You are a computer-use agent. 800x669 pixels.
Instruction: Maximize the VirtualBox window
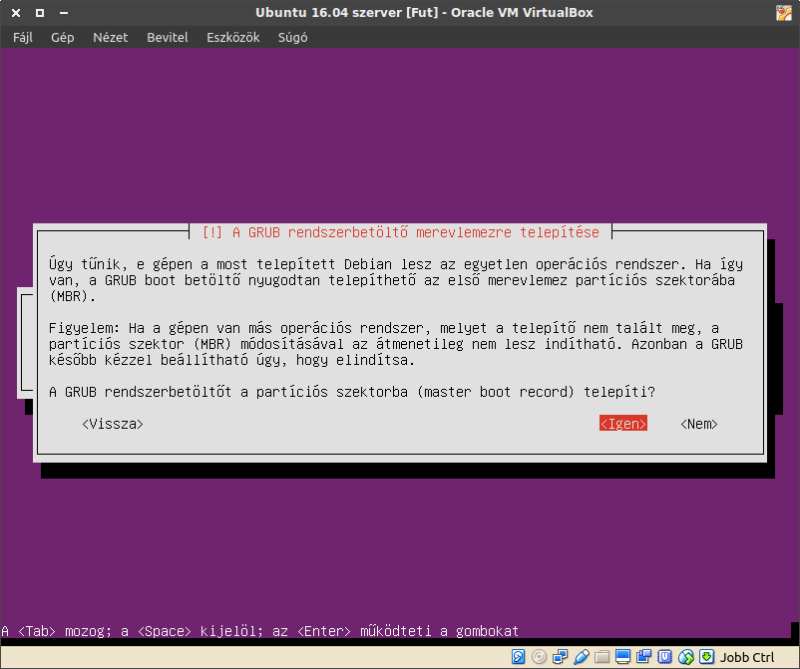coord(40,13)
